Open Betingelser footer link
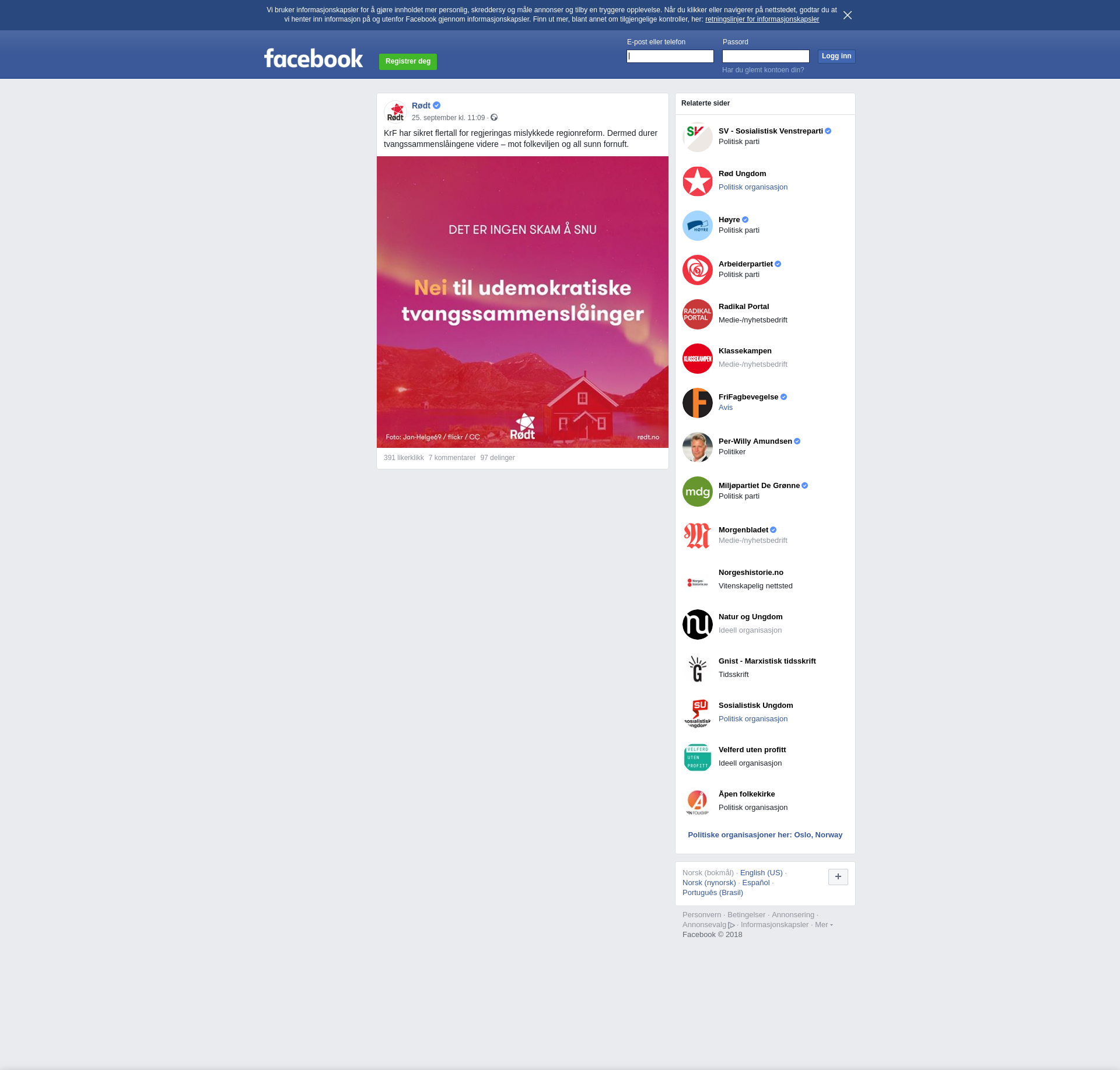The height and width of the screenshot is (1070, 1120). 746,915
